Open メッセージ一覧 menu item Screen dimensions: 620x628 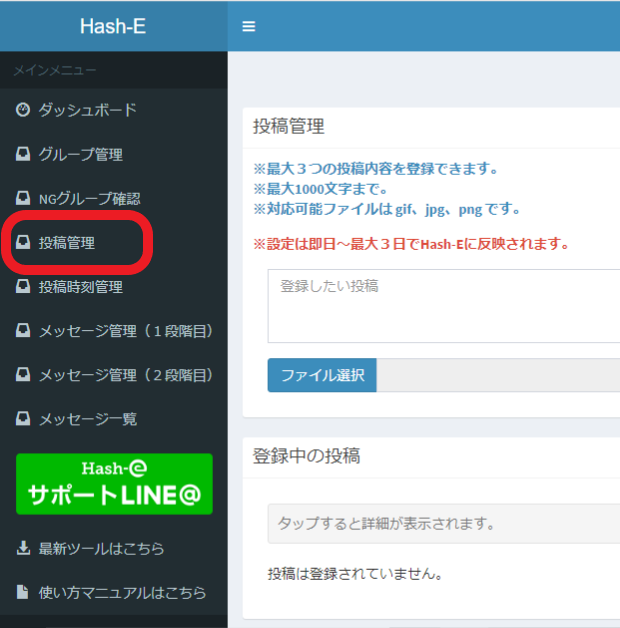(88, 419)
